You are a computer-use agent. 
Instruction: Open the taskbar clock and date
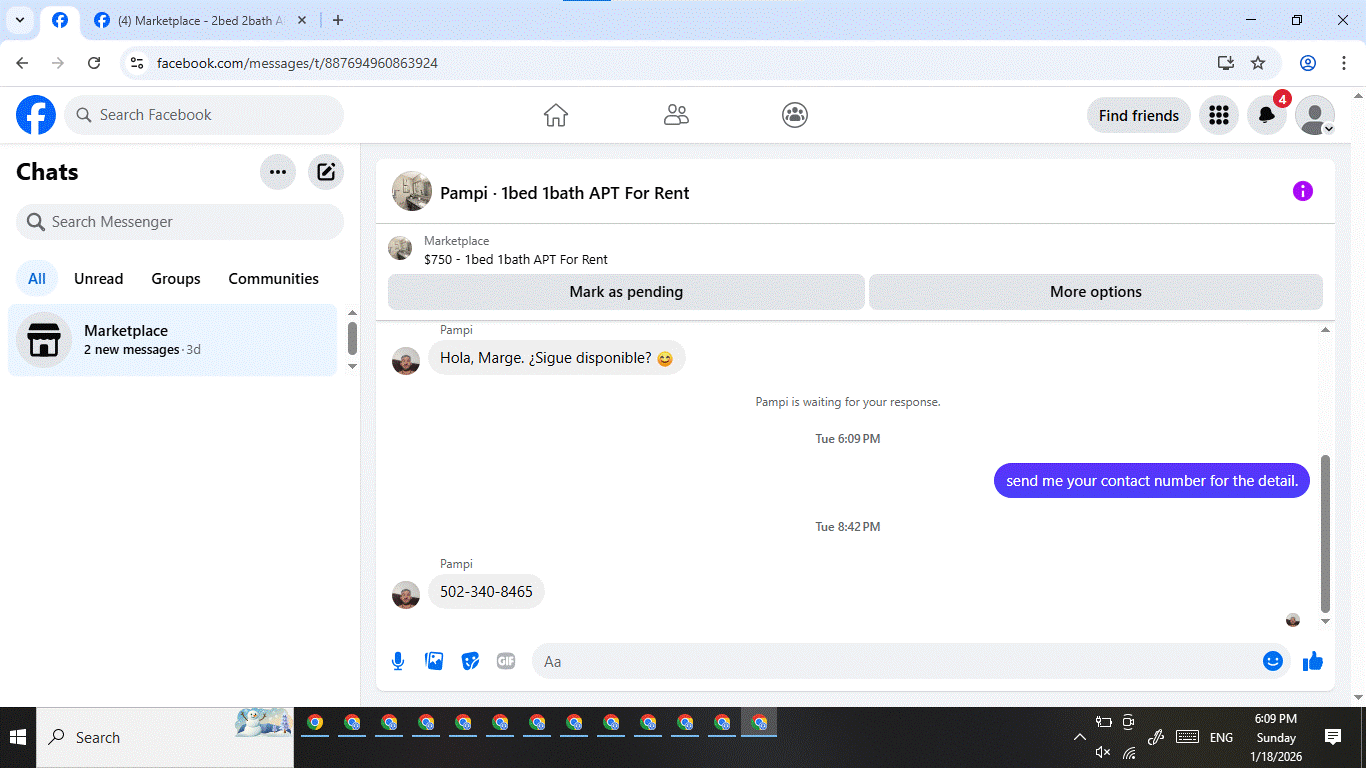[x=1276, y=737]
